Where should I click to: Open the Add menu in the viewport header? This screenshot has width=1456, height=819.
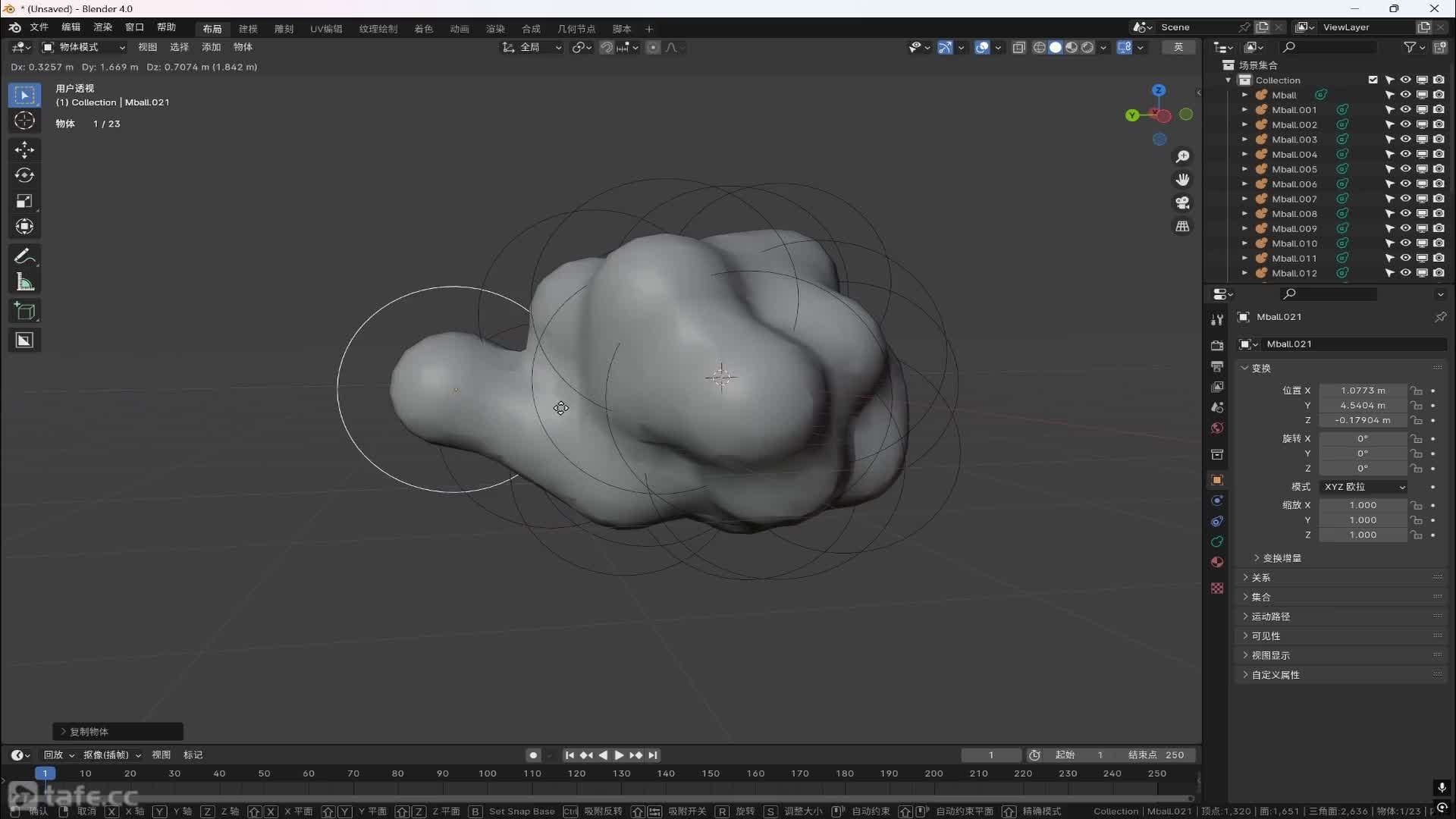[211, 47]
